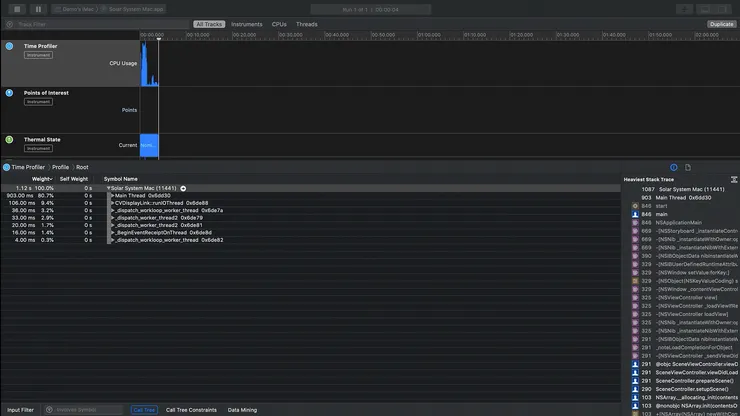
Task: Click the Run 1 of 1 status display
Action: (x=371, y=9)
